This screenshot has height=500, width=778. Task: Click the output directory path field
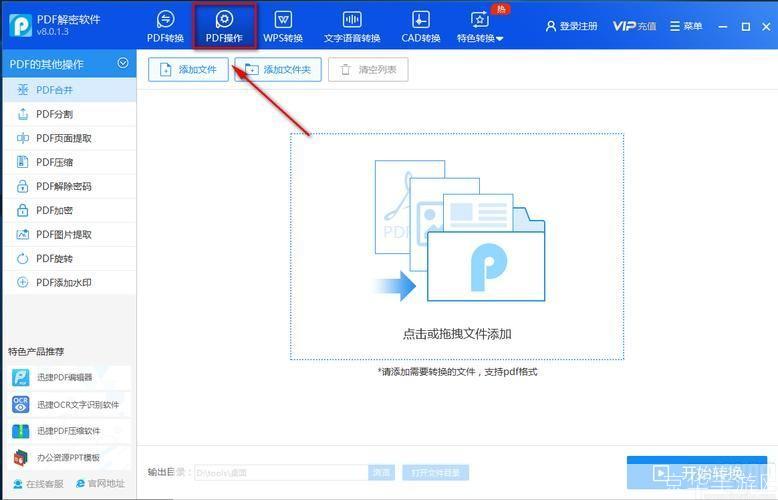point(281,473)
